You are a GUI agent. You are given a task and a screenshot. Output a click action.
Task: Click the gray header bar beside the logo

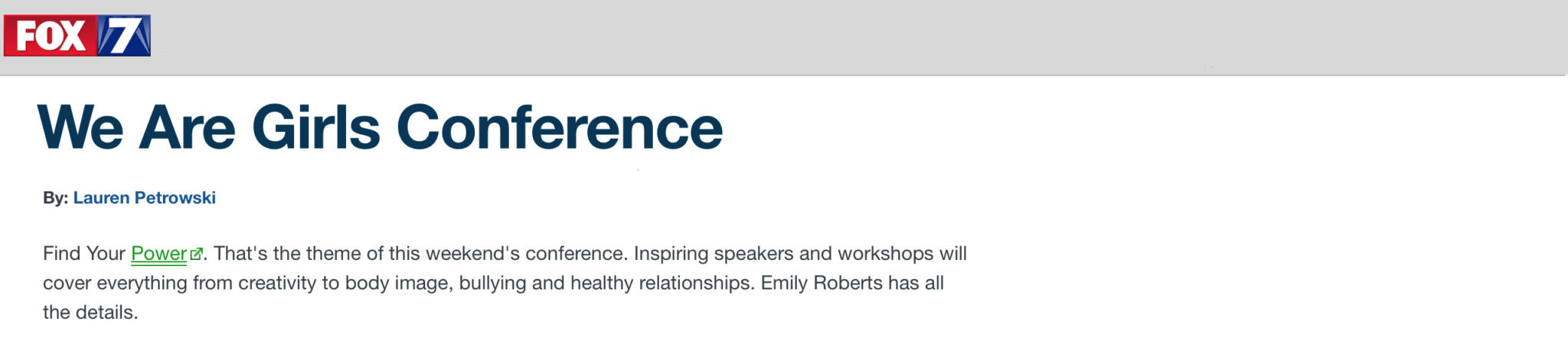tap(857, 37)
